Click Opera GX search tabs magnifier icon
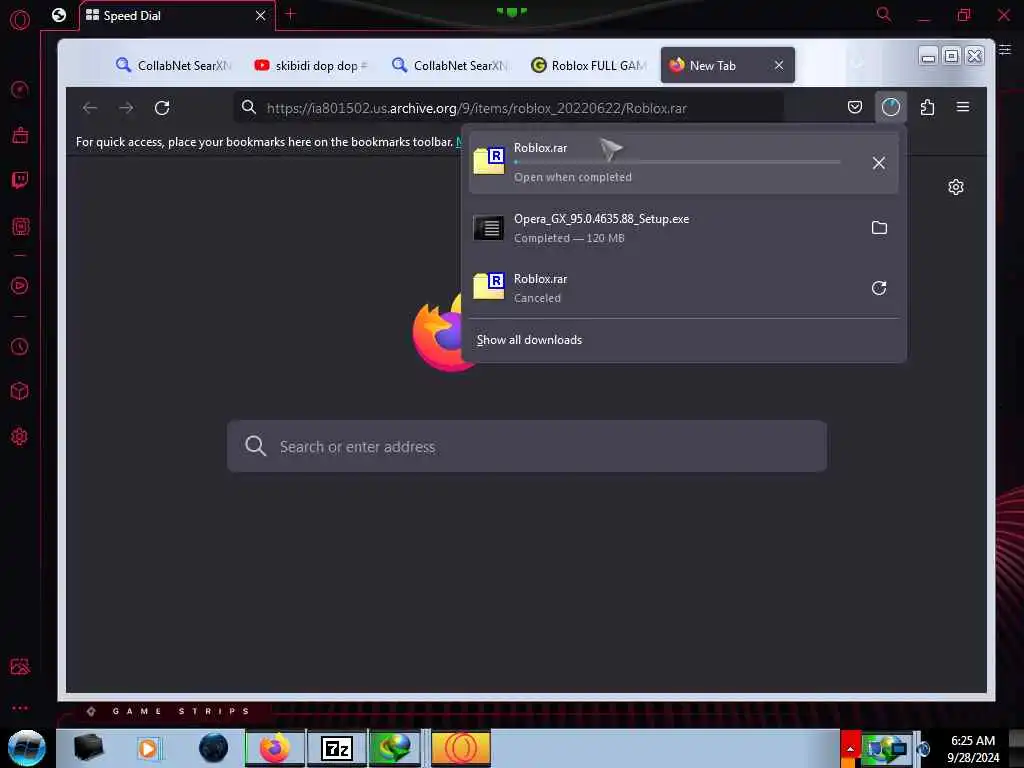This screenshot has height=768, width=1024. [884, 14]
